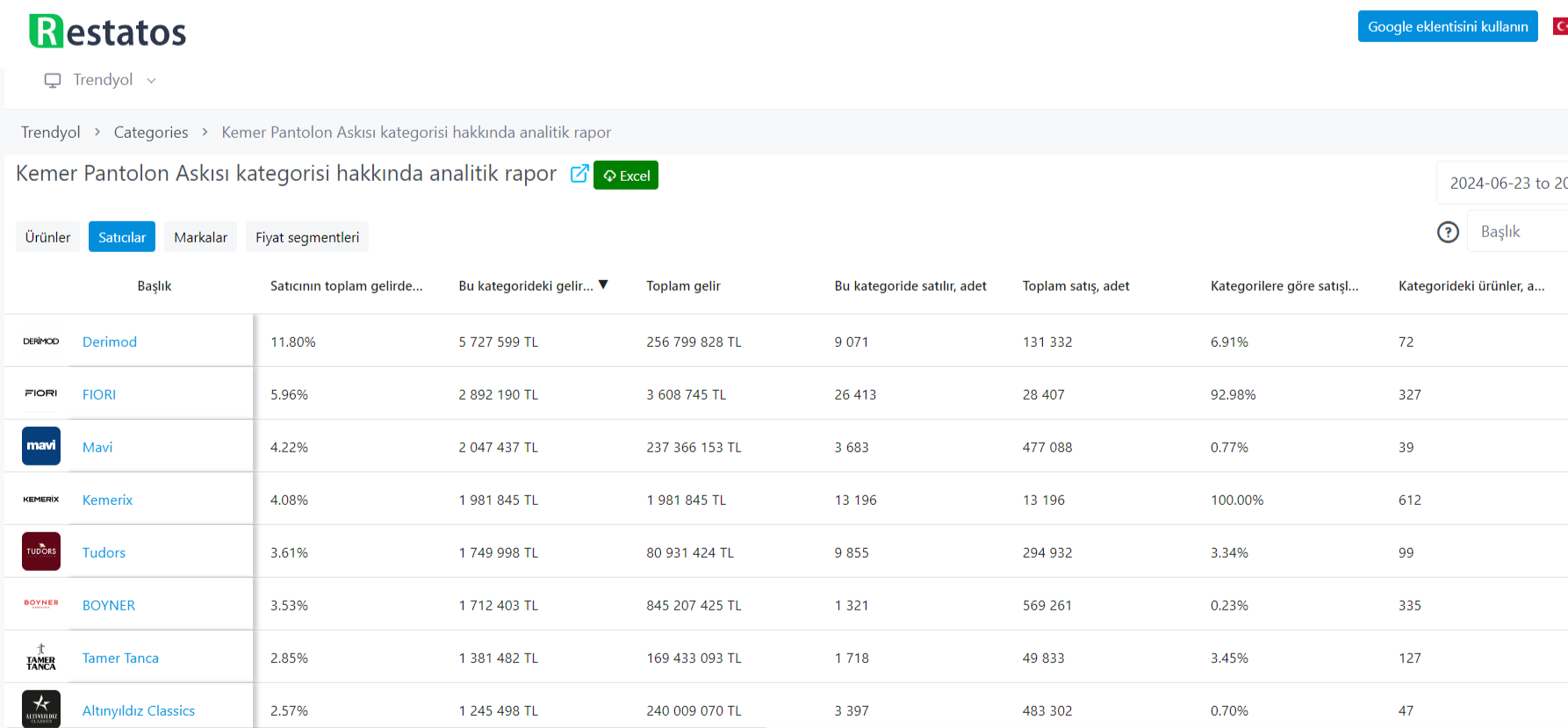This screenshot has height=728, width=1568.
Task: Click the Tudors logo icon
Action: [41, 551]
